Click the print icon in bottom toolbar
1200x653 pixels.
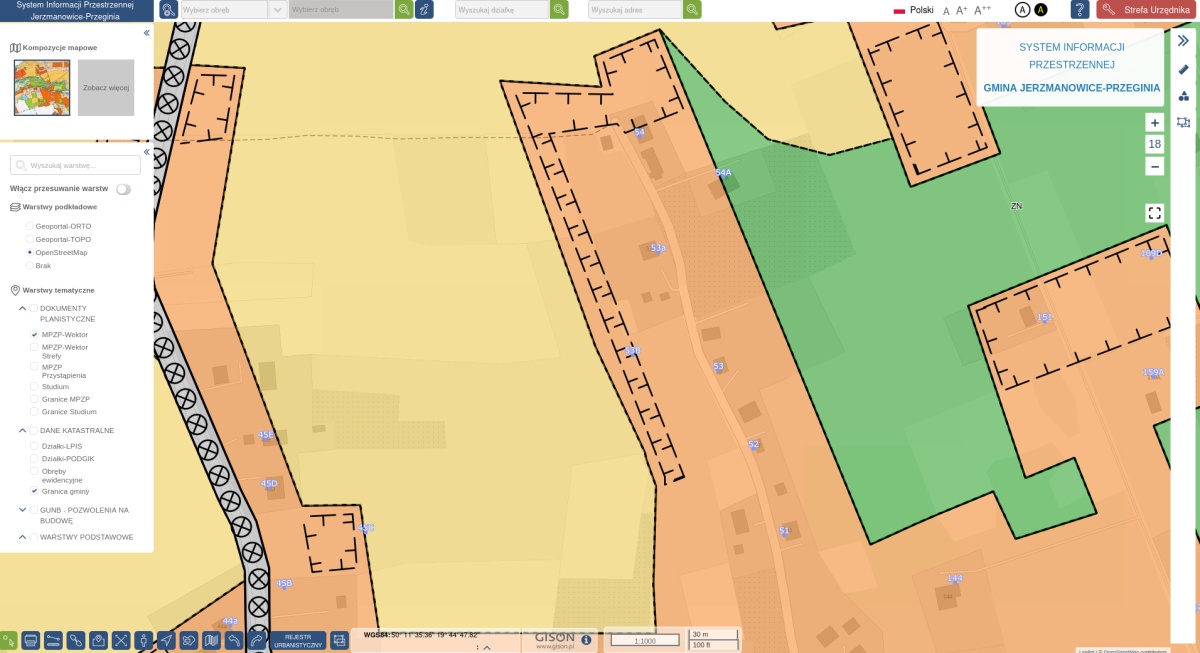click(31, 640)
